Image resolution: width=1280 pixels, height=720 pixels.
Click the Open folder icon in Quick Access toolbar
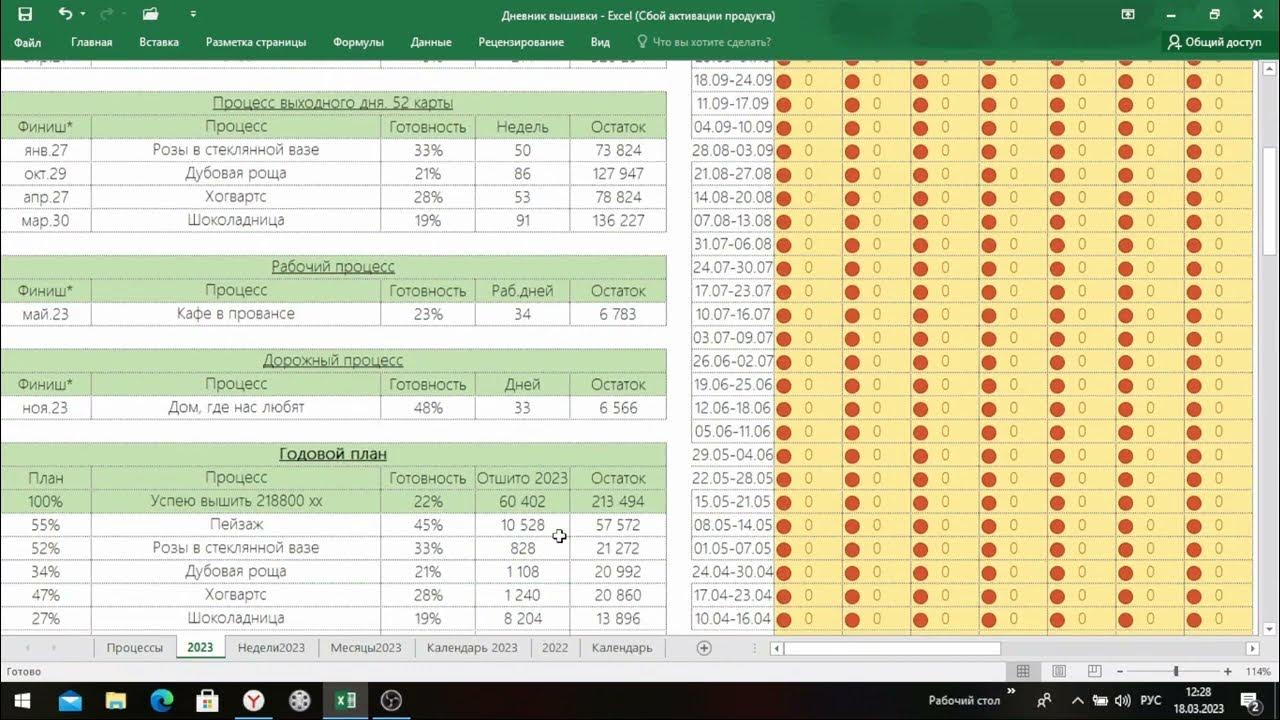[x=151, y=14]
